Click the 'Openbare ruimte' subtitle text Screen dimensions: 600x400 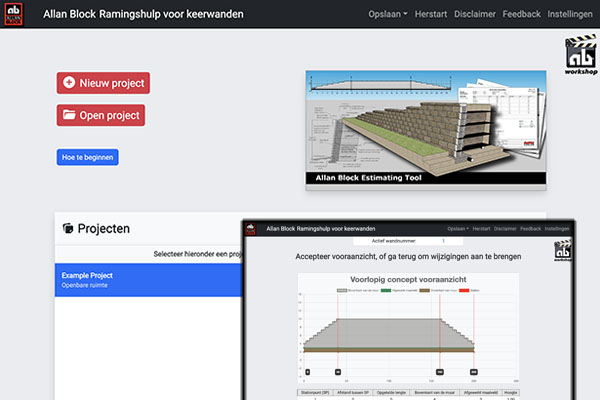tap(85, 285)
